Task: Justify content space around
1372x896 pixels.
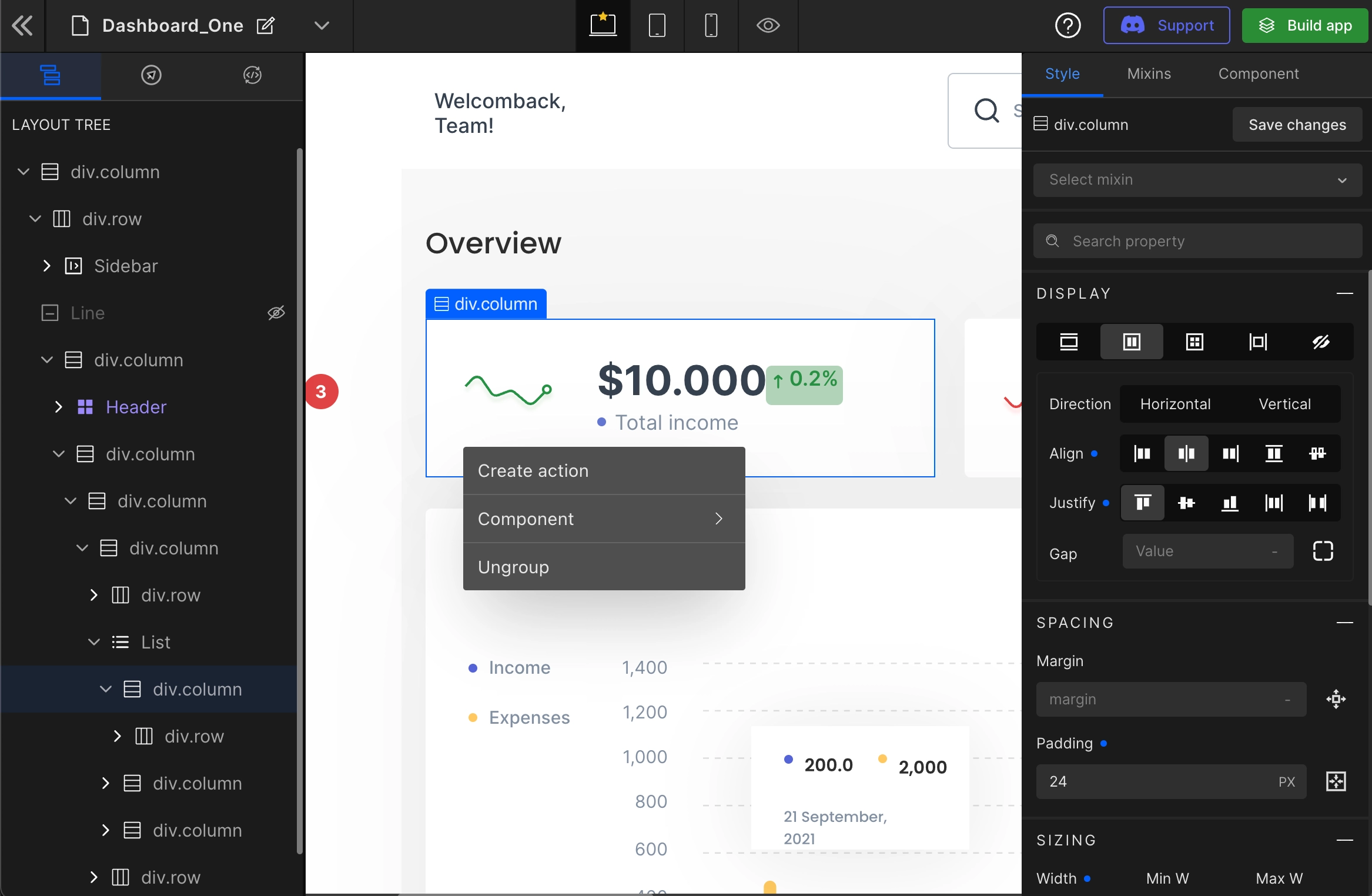Action: tap(1274, 503)
